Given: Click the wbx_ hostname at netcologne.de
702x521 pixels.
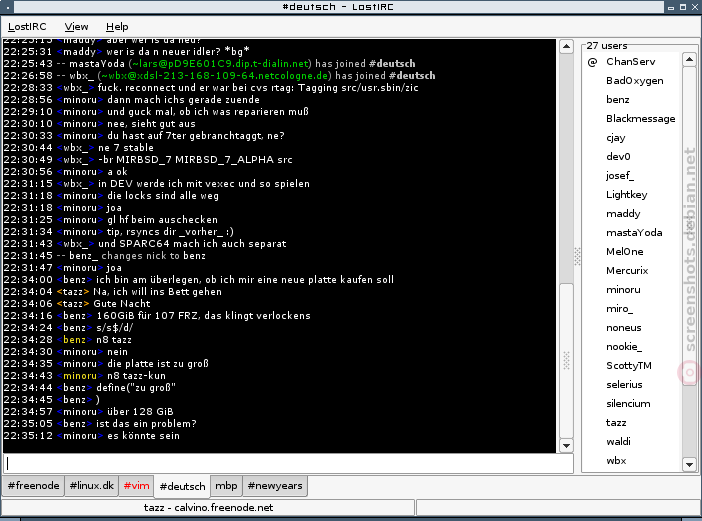Looking at the screenshot, I should (214, 76).
